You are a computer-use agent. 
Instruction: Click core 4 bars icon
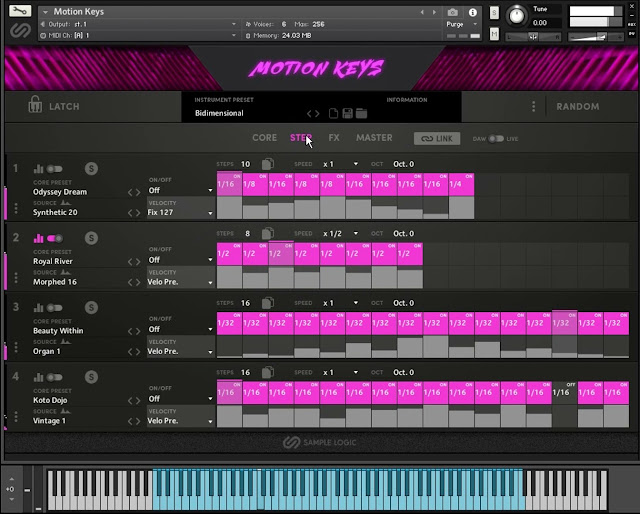(x=38, y=377)
